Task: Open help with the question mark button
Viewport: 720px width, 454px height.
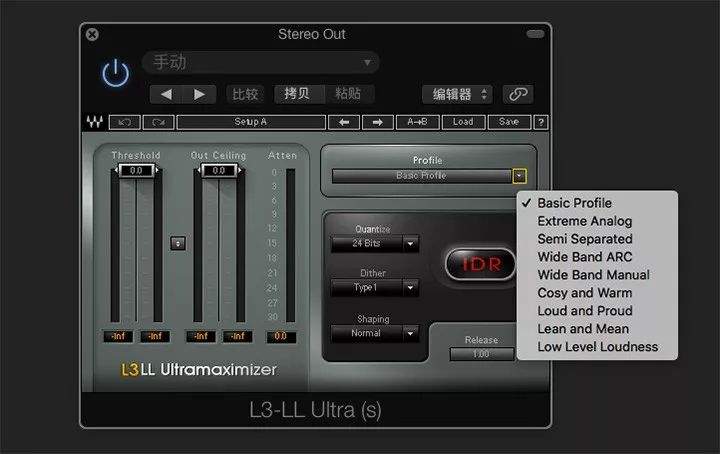Action: pyautogui.click(x=541, y=122)
